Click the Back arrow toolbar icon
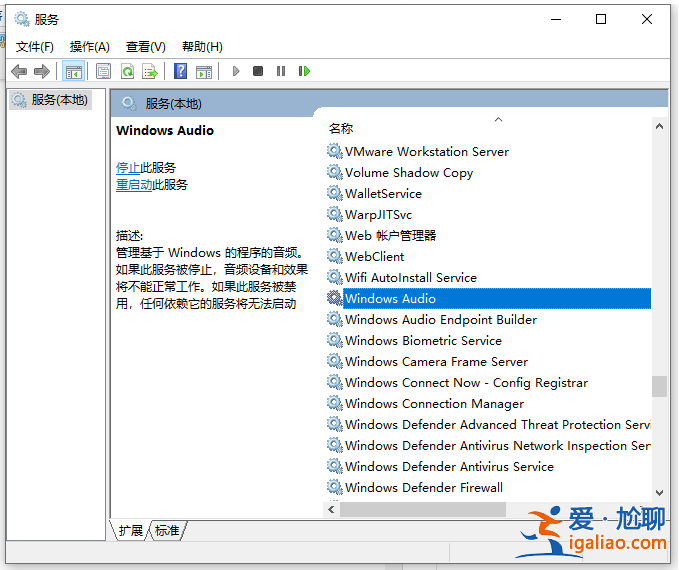The width and height of the screenshot is (679, 570). point(19,71)
